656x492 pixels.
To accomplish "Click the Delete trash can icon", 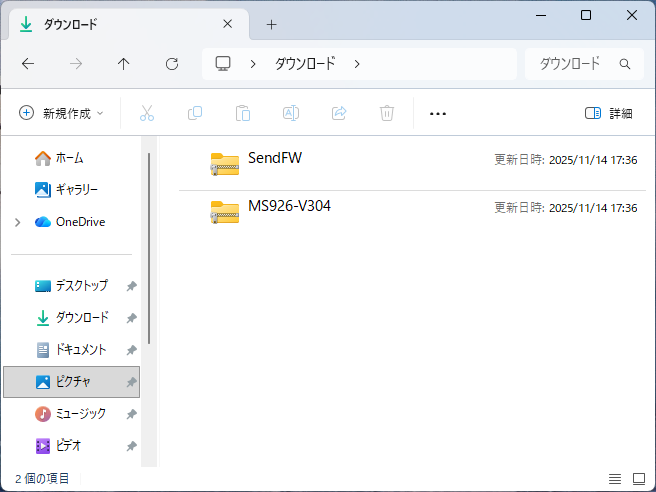I will click(x=387, y=113).
